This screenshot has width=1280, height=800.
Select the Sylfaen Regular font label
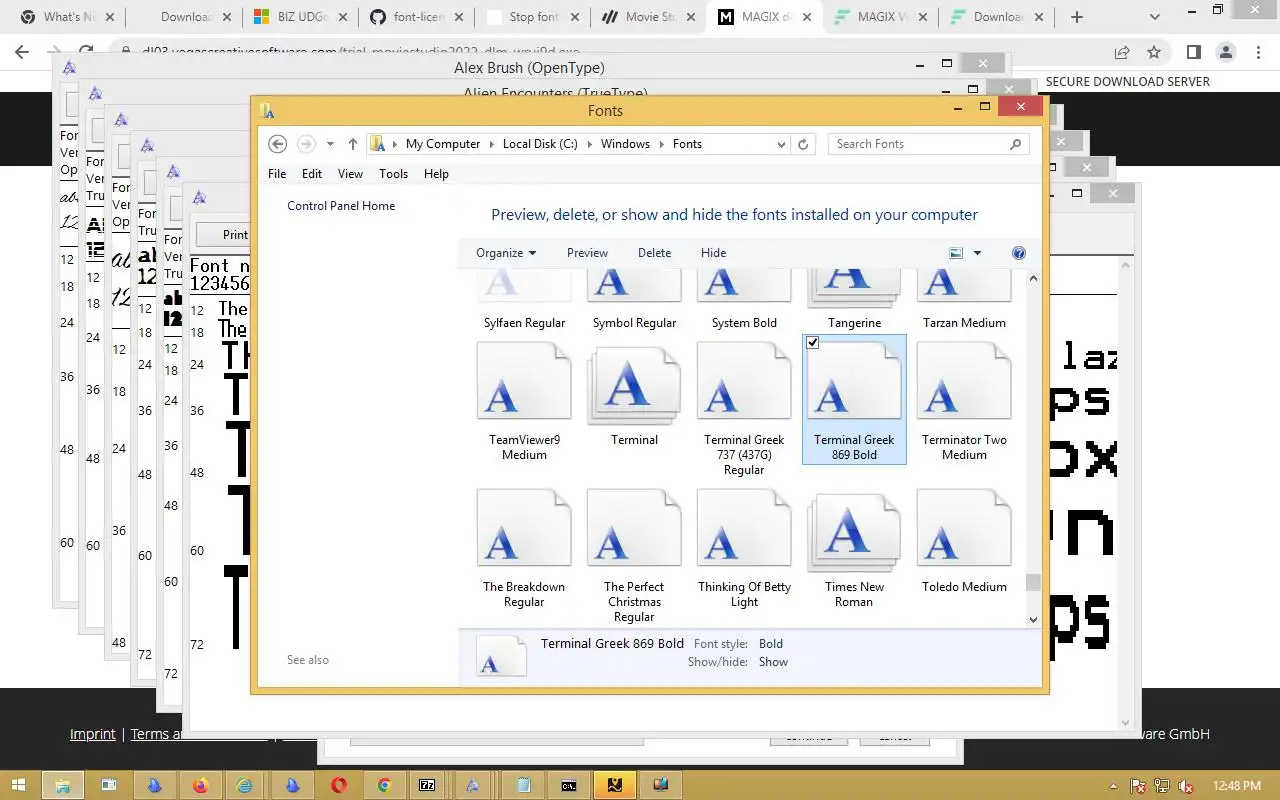click(524, 323)
